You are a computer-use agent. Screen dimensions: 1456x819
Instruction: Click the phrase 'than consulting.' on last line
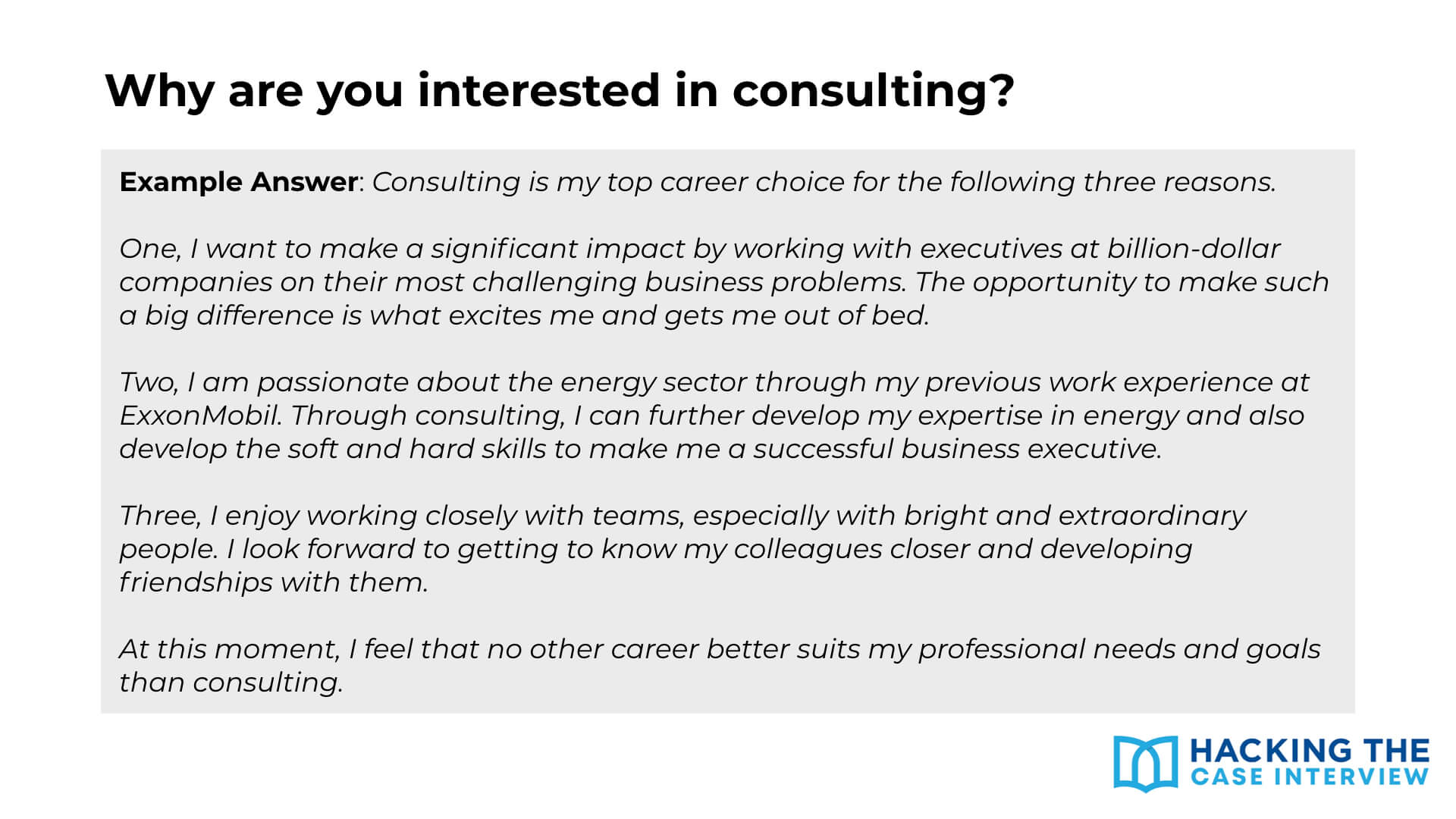231,682
